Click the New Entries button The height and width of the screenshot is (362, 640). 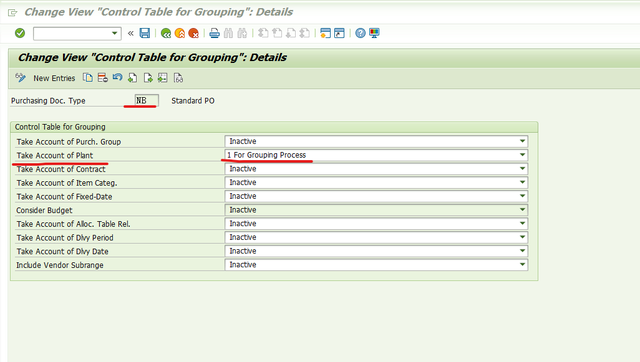[54, 78]
